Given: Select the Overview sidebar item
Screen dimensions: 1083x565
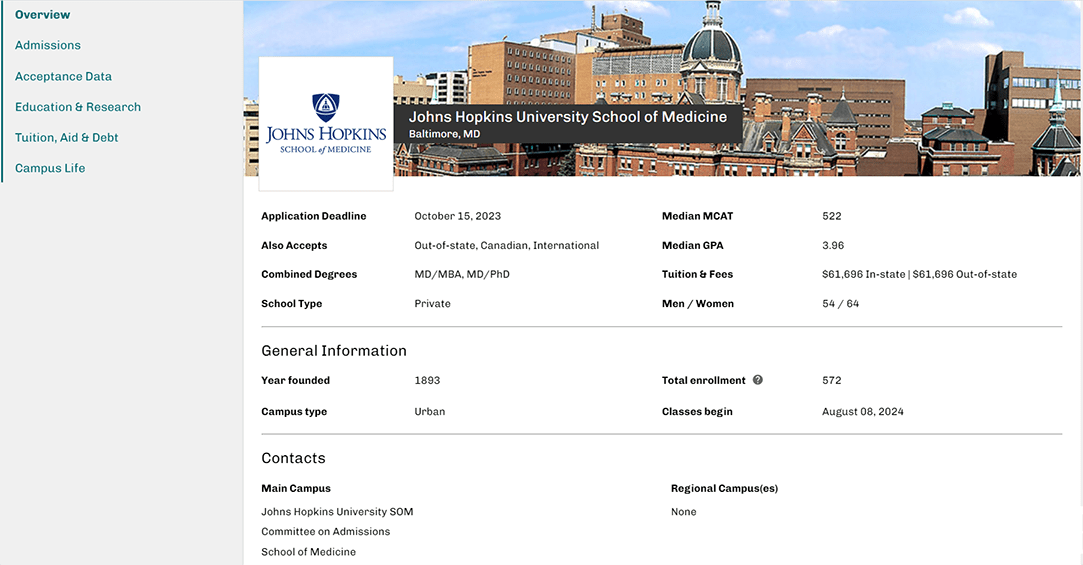Looking at the screenshot, I should click(43, 15).
